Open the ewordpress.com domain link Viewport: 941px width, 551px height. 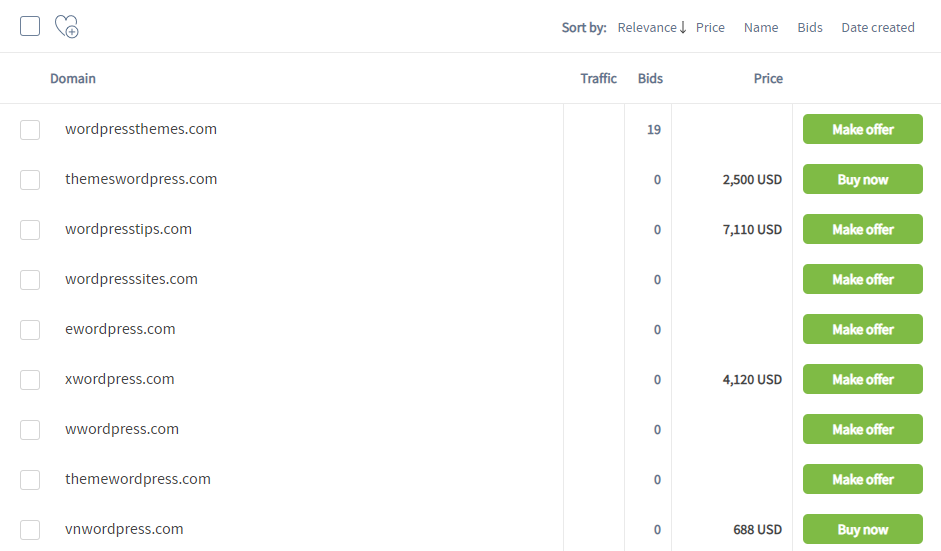[120, 329]
